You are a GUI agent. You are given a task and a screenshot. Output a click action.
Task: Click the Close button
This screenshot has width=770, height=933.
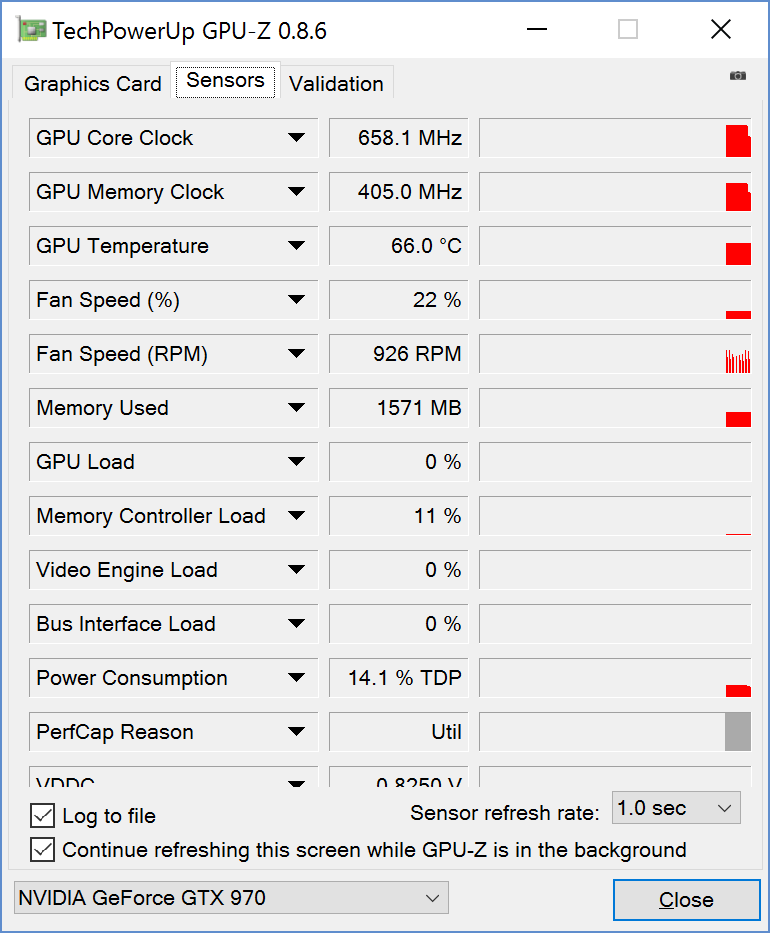pyautogui.click(x=687, y=900)
